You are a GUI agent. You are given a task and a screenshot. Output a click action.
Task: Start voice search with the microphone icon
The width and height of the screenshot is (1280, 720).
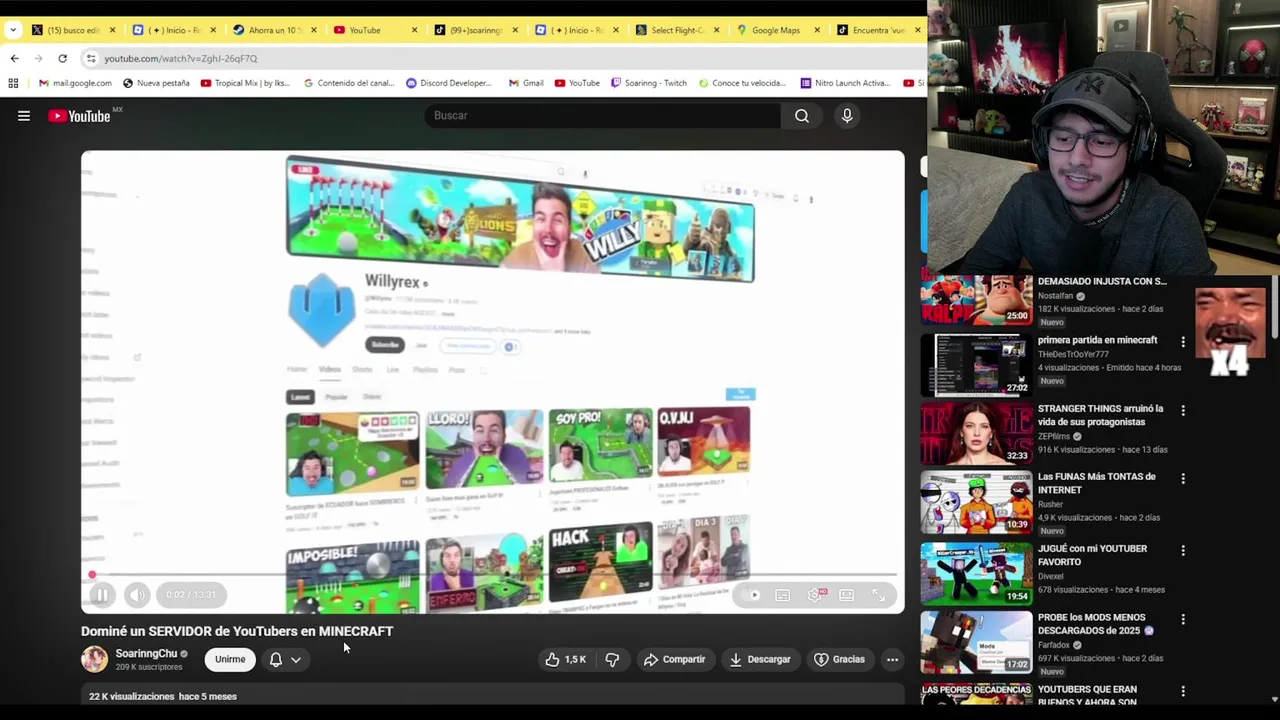[x=847, y=116]
